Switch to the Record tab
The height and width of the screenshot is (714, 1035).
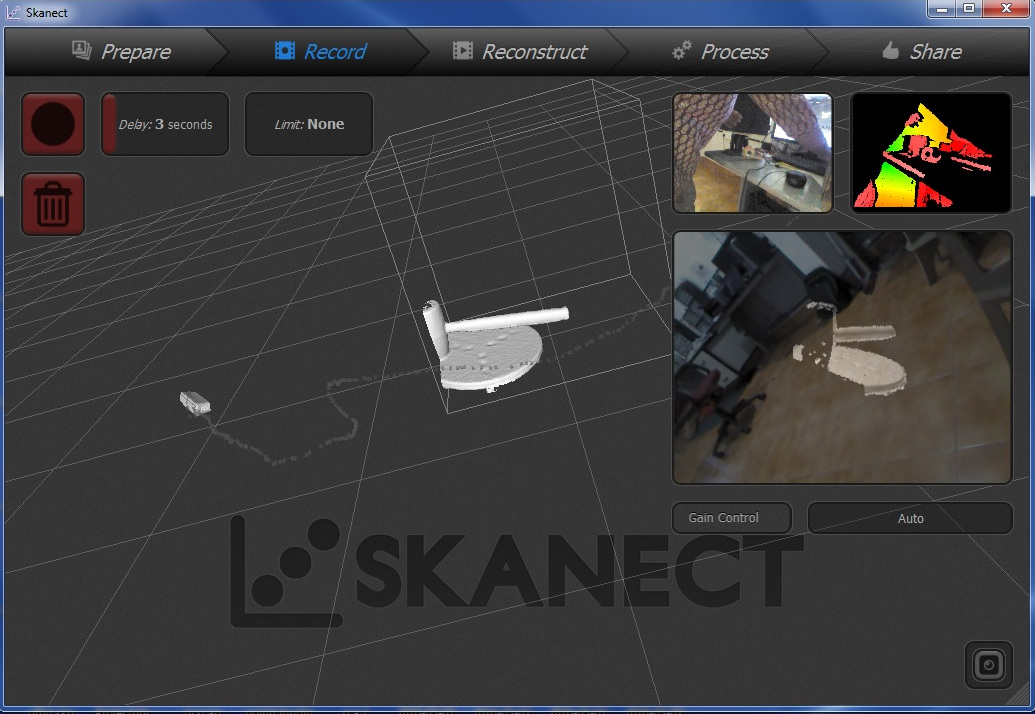(x=320, y=51)
